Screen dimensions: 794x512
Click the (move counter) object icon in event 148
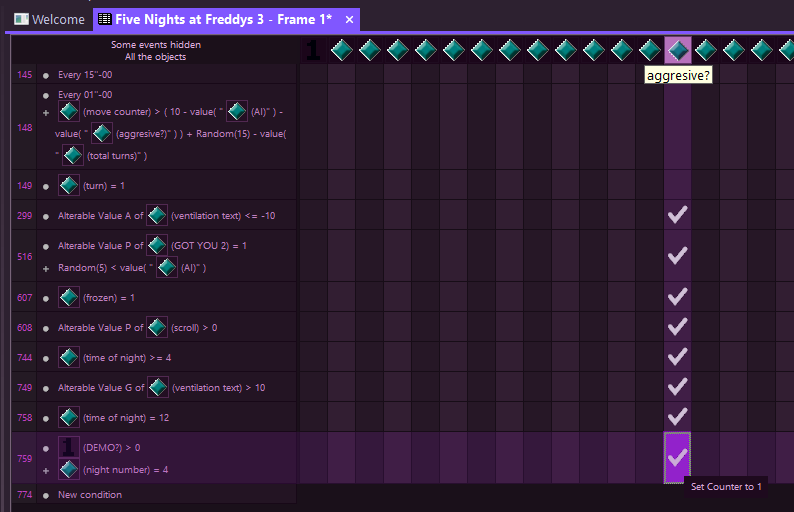coord(68,111)
